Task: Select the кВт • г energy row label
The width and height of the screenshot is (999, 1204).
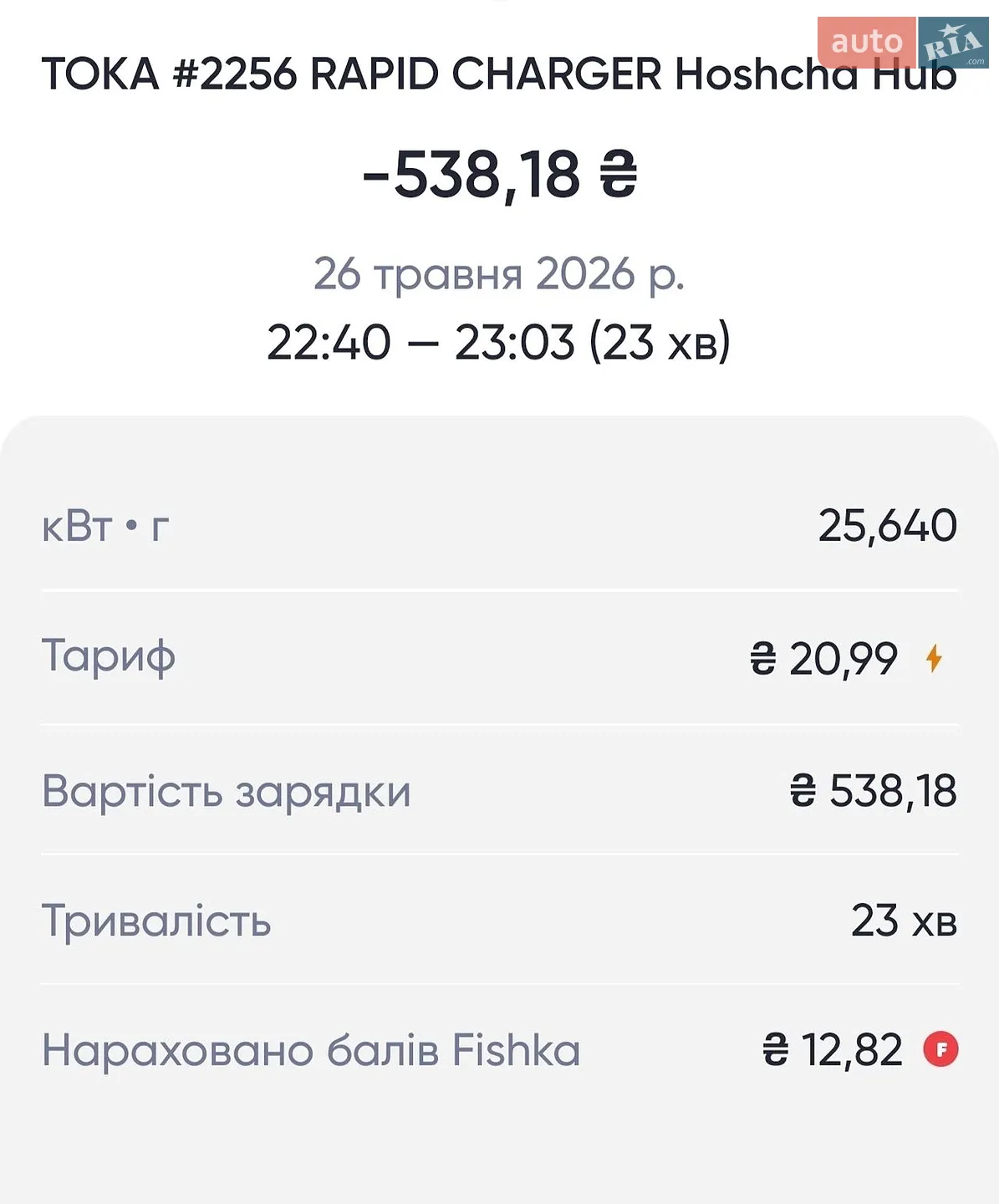Action: pos(105,526)
